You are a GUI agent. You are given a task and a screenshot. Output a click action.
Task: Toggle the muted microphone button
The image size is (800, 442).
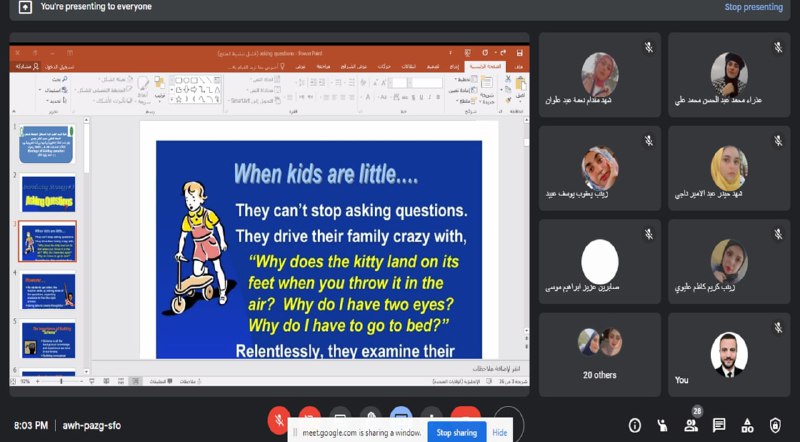[x=279, y=421]
